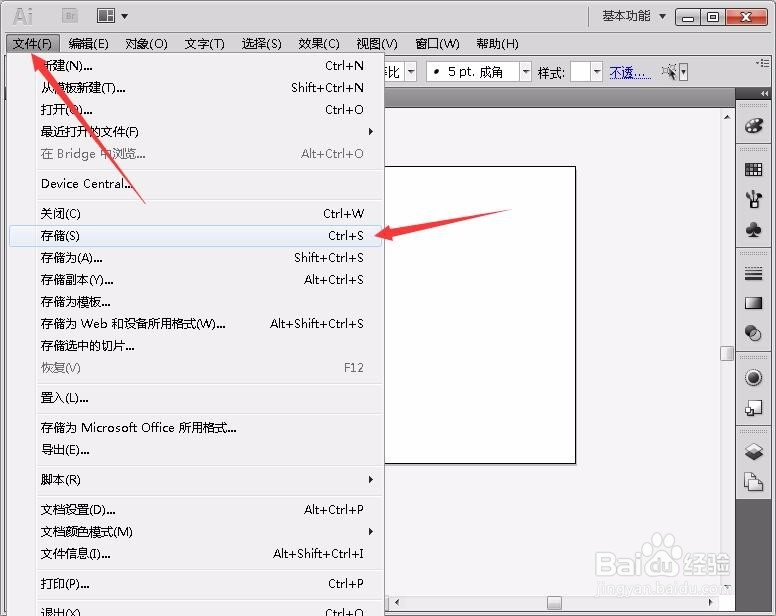Click the Adobe Bridge Br icon

point(70,16)
